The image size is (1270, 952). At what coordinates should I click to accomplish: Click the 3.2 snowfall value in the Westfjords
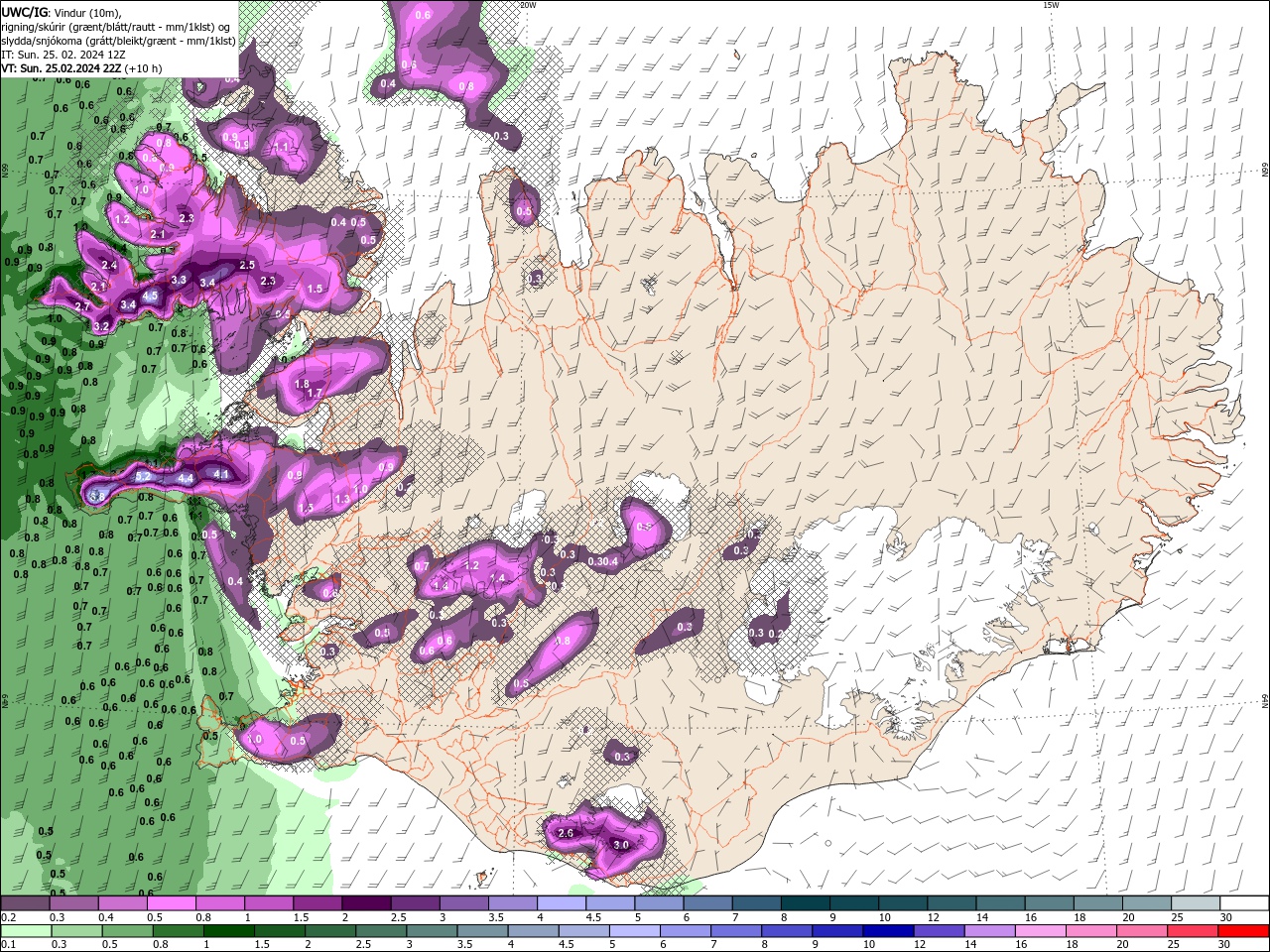tap(101, 326)
